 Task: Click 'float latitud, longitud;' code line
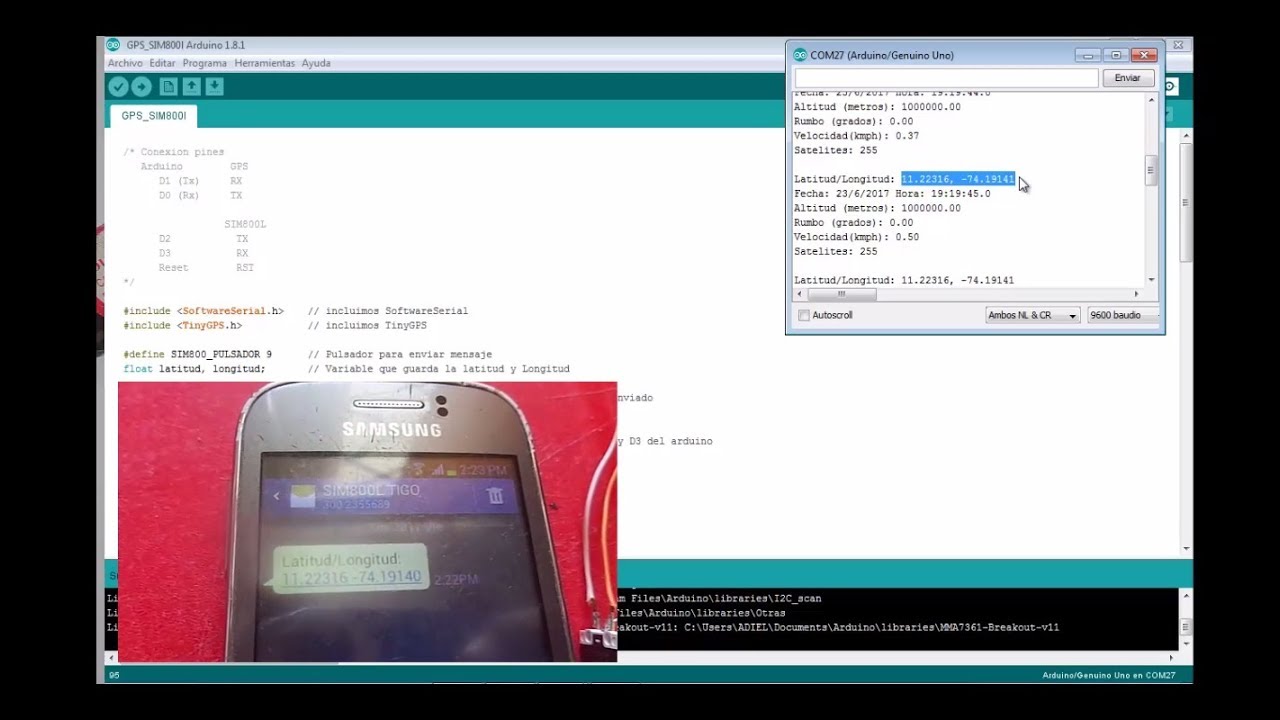[x=194, y=369]
